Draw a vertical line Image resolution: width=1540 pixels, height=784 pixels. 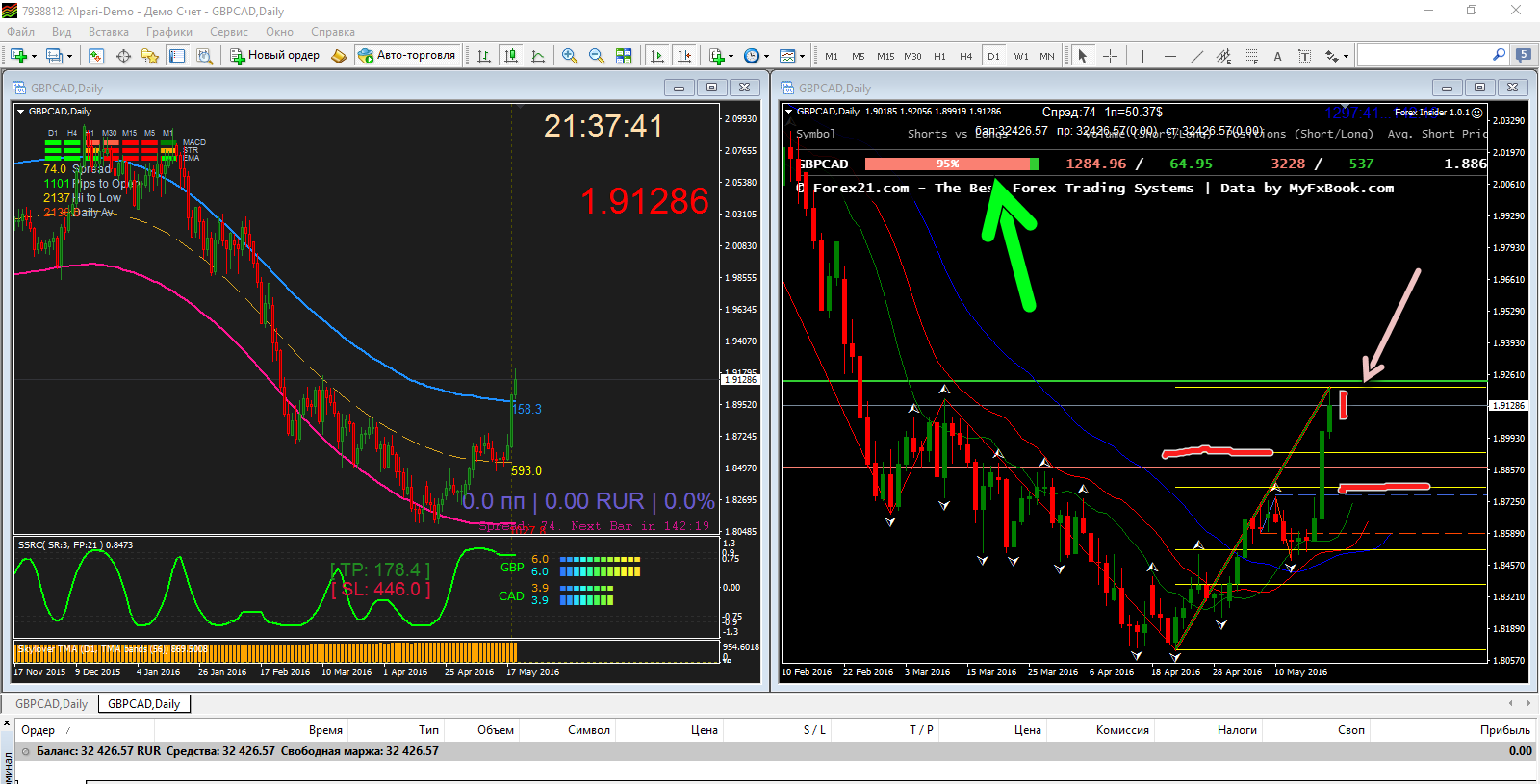tap(1142, 56)
